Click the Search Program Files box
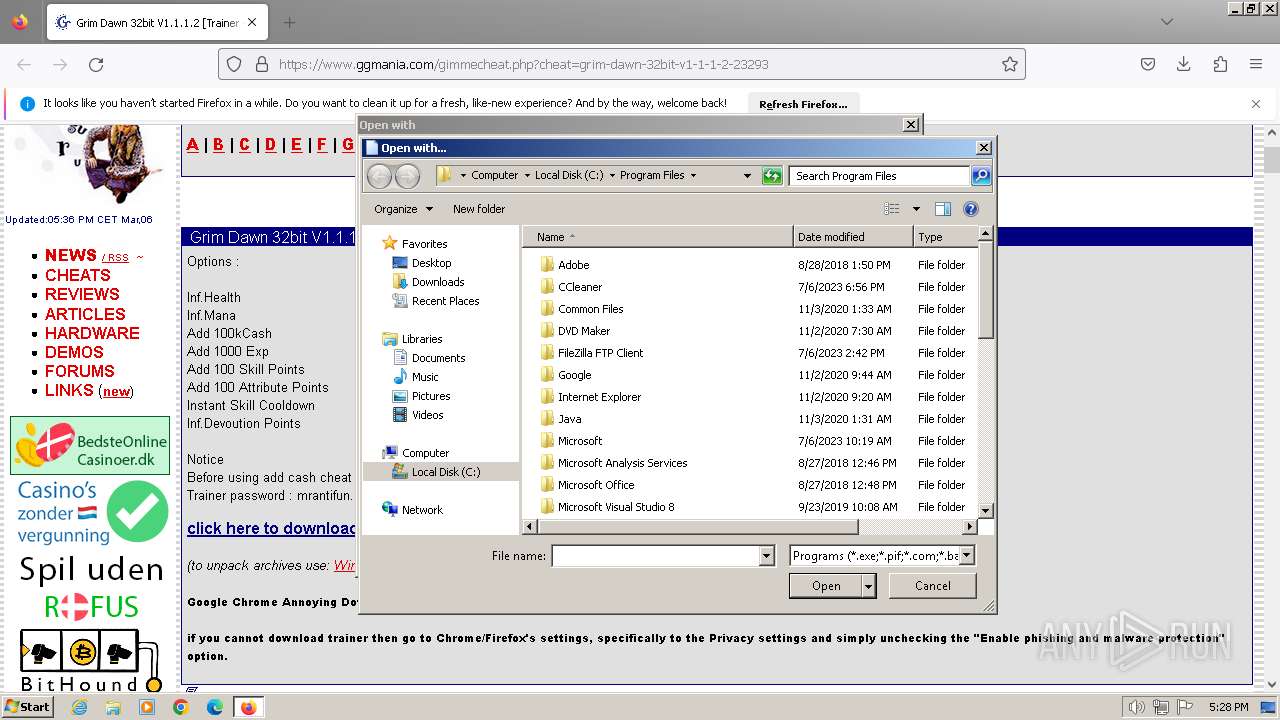 point(880,176)
